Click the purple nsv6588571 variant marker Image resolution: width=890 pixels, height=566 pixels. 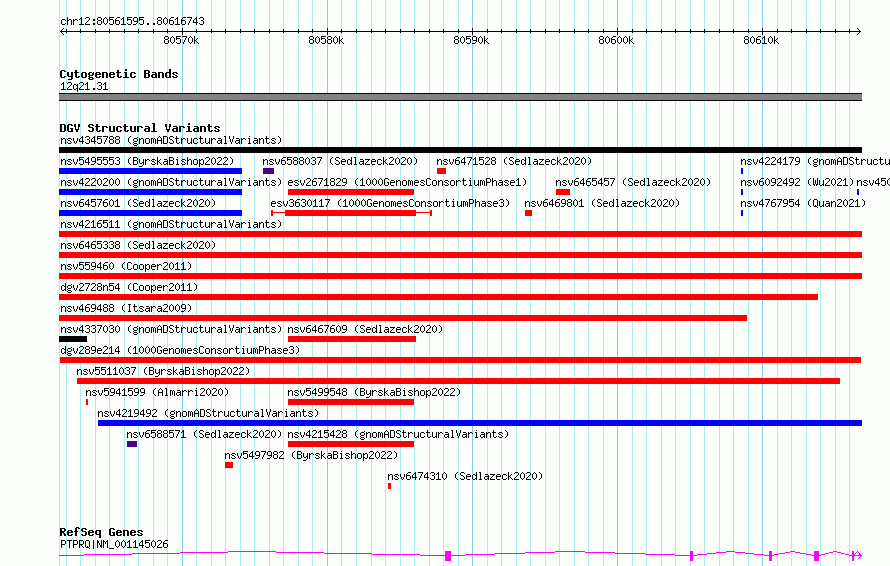(x=132, y=444)
